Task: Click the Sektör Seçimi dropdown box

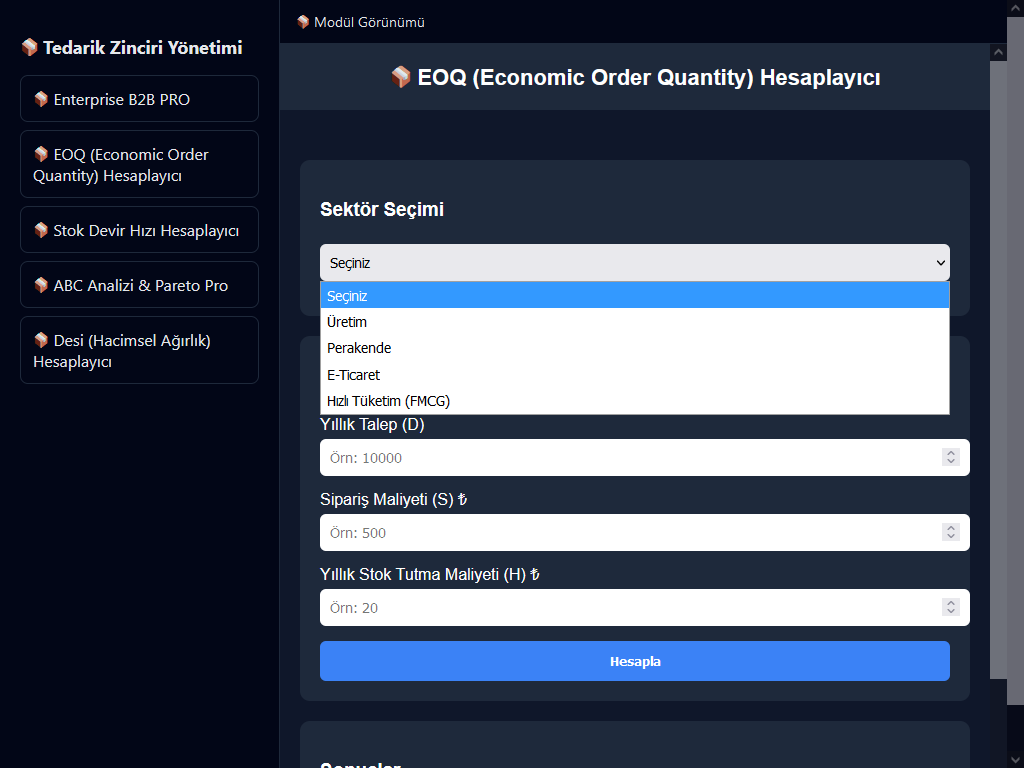Action: pos(634,263)
